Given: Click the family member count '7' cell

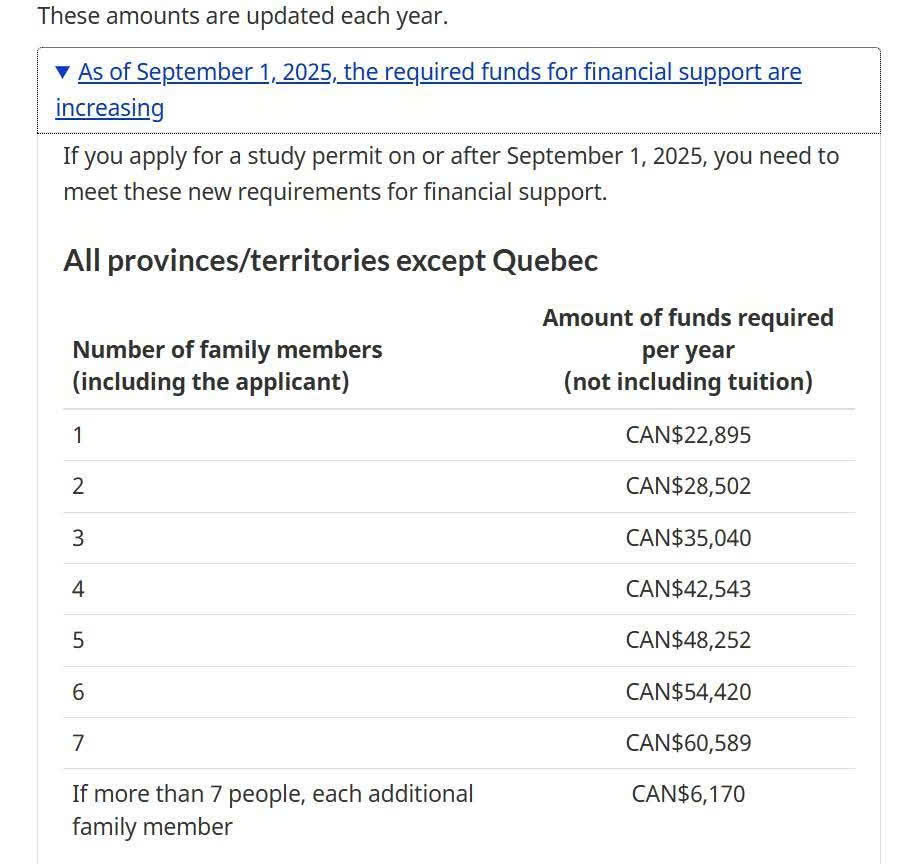Looking at the screenshot, I should 78,743.
